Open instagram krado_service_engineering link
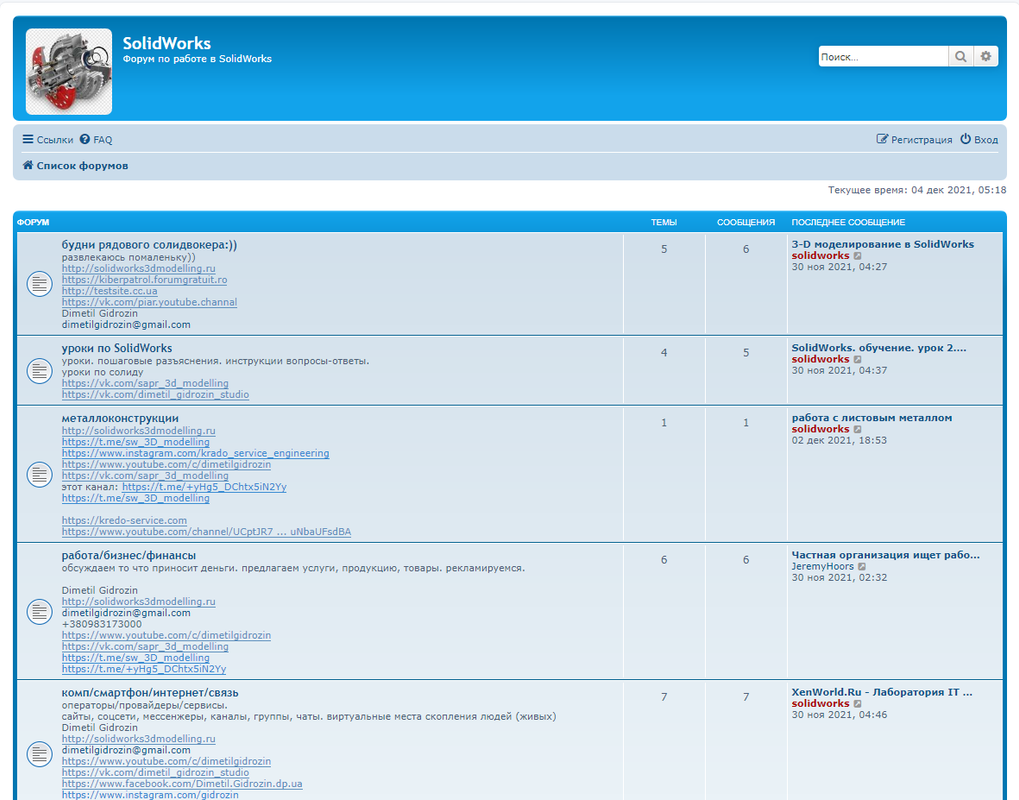Screen dimensions: 1019x800 point(196,454)
